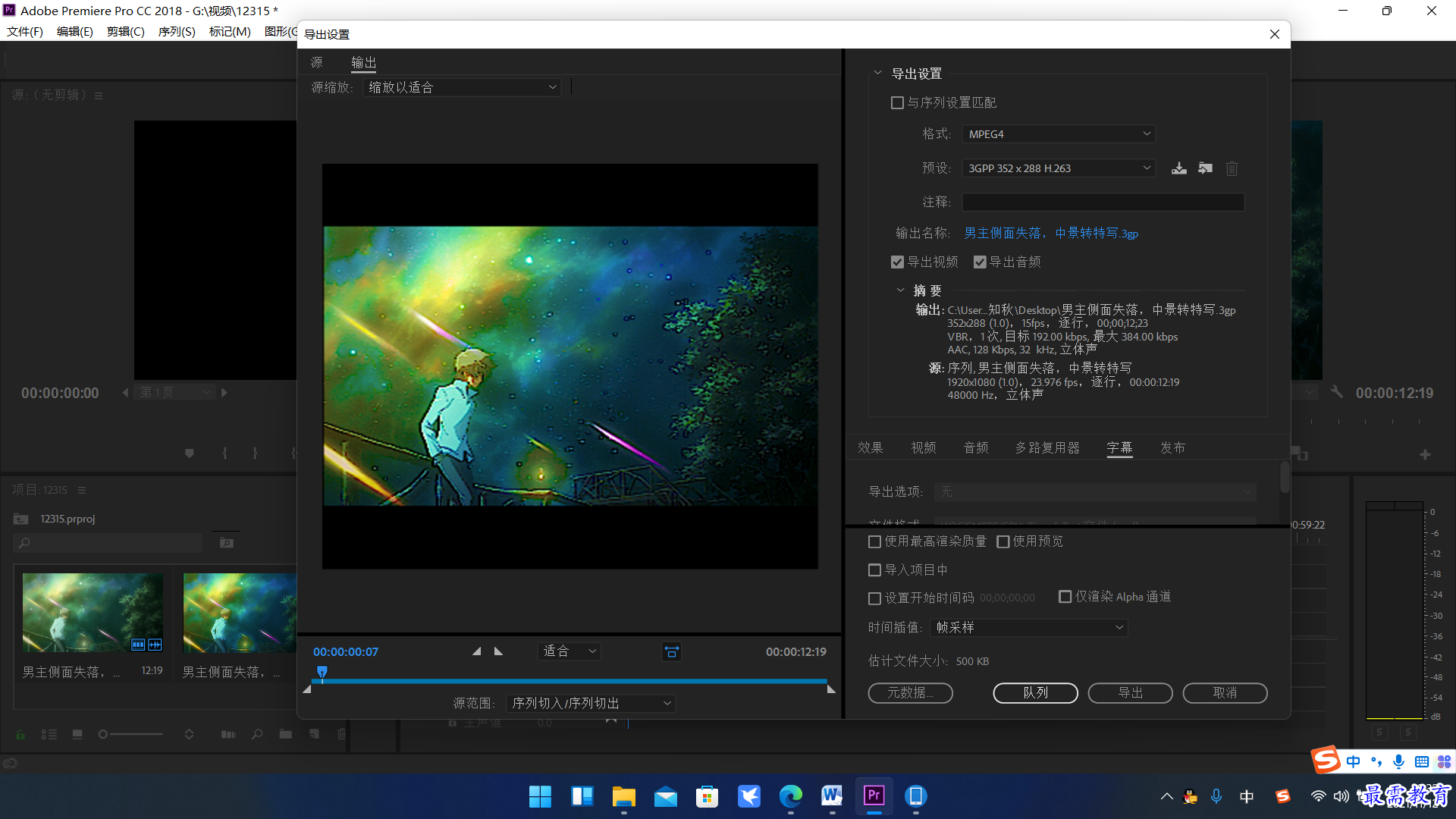Open volume control in system tray

[x=1341, y=796]
